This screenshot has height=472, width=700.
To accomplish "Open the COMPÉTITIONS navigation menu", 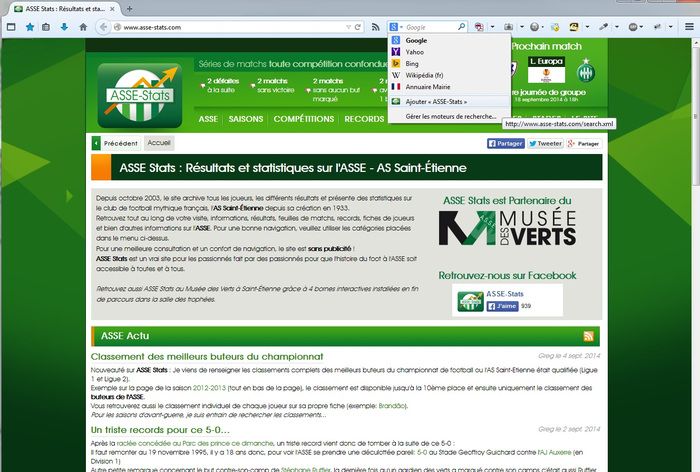I will tap(304, 119).
